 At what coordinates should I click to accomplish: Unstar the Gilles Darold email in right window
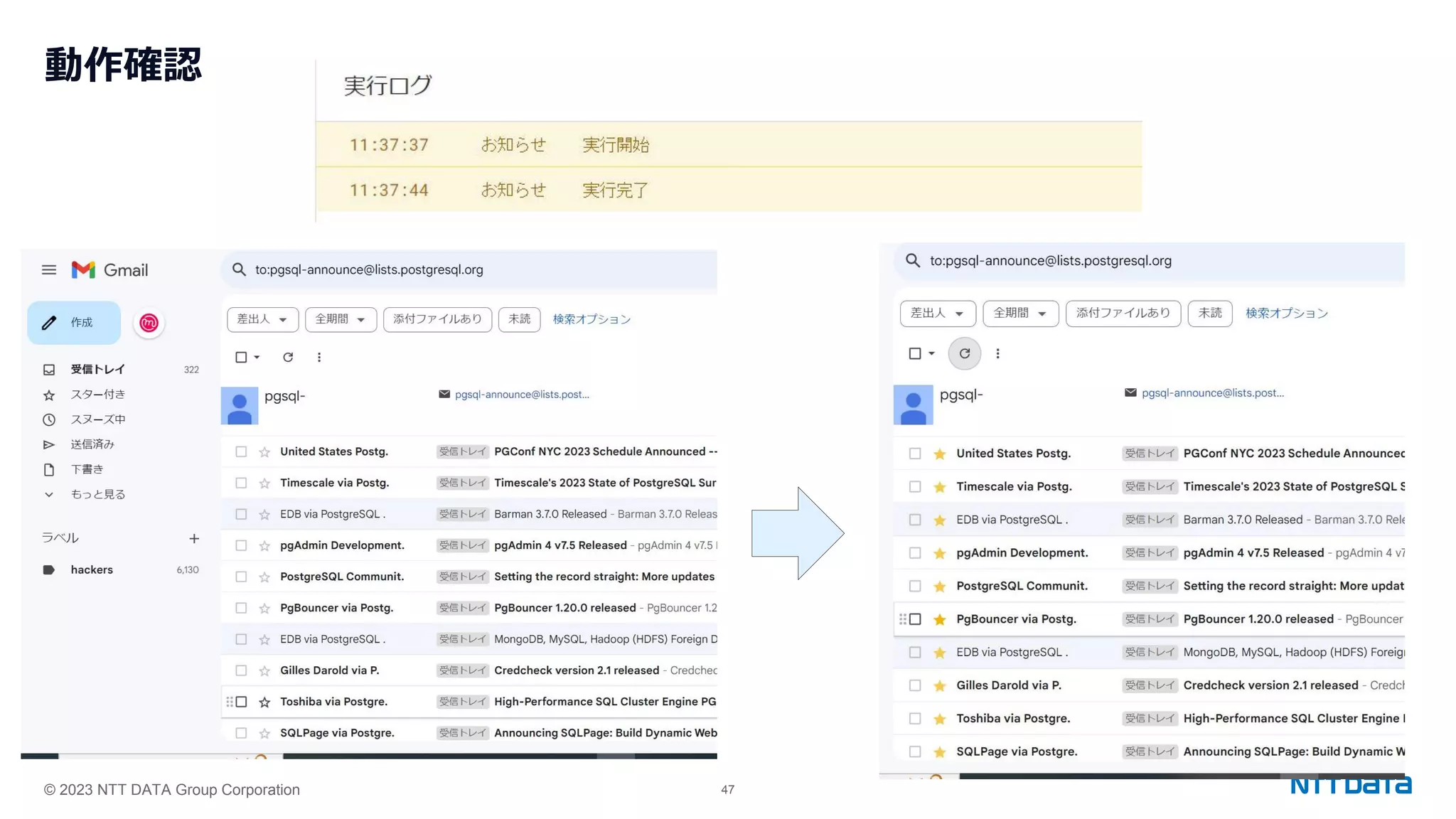939,685
